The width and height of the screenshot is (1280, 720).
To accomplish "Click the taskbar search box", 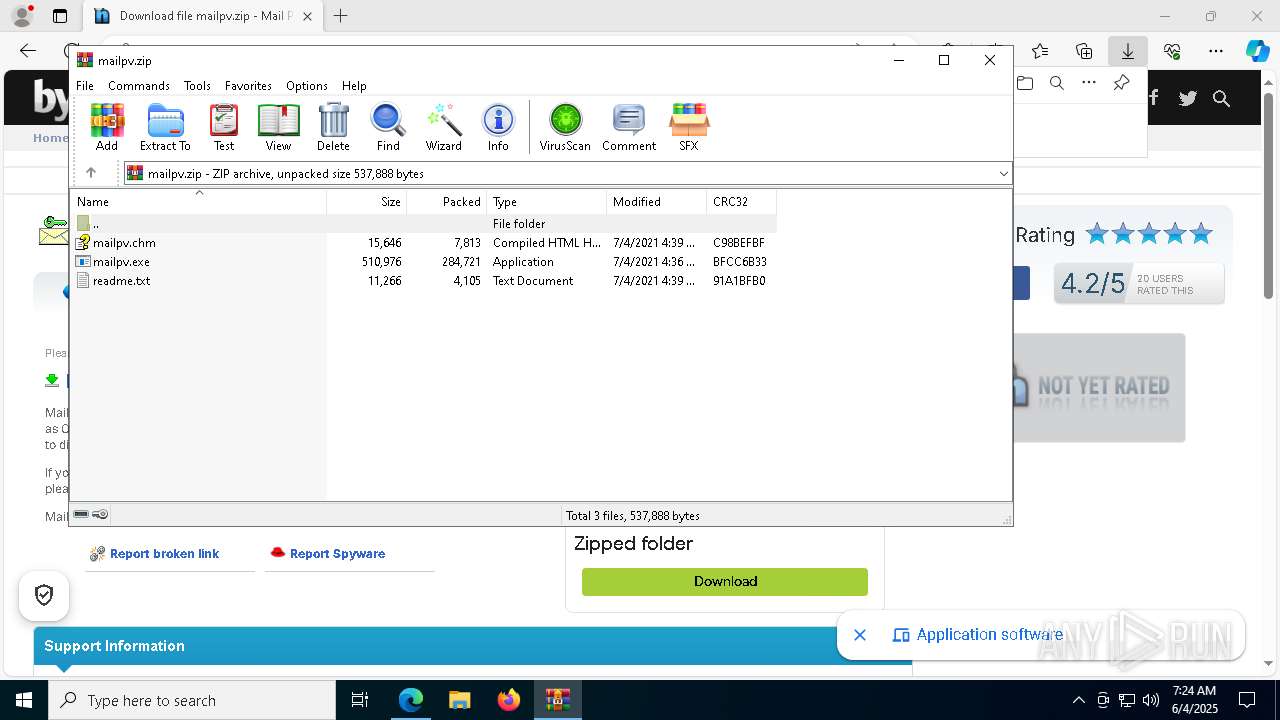I will coord(192,700).
